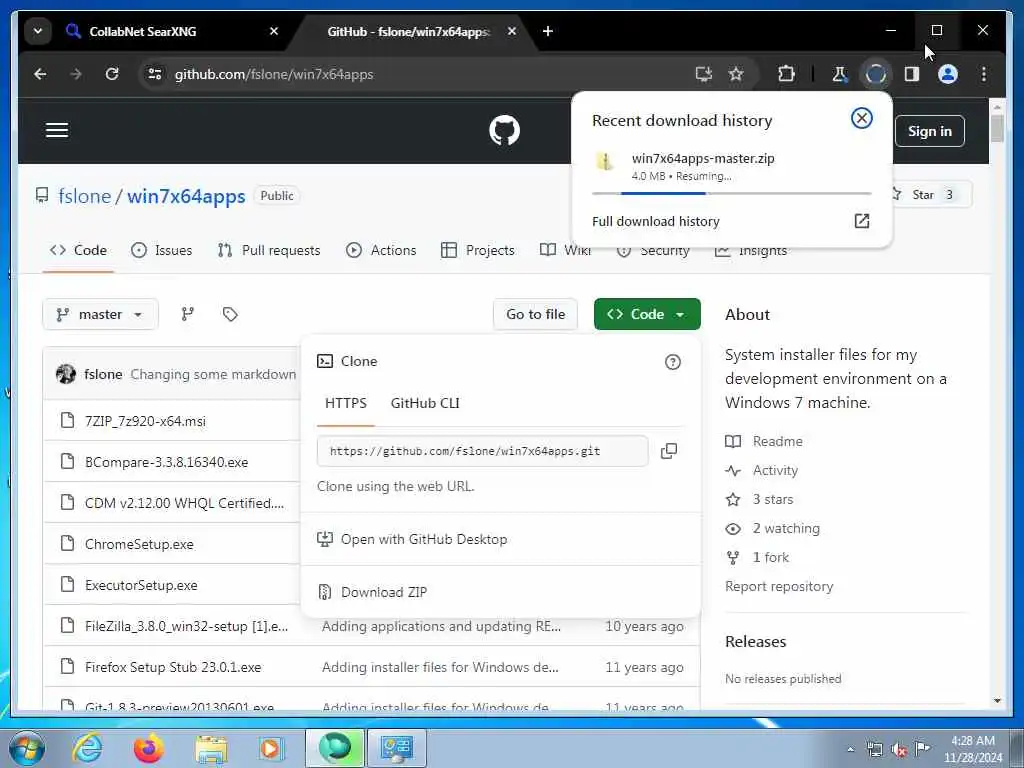The width and height of the screenshot is (1024, 768).
Task: View the 3 stars link
Action: pyautogui.click(x=760, y=500)
